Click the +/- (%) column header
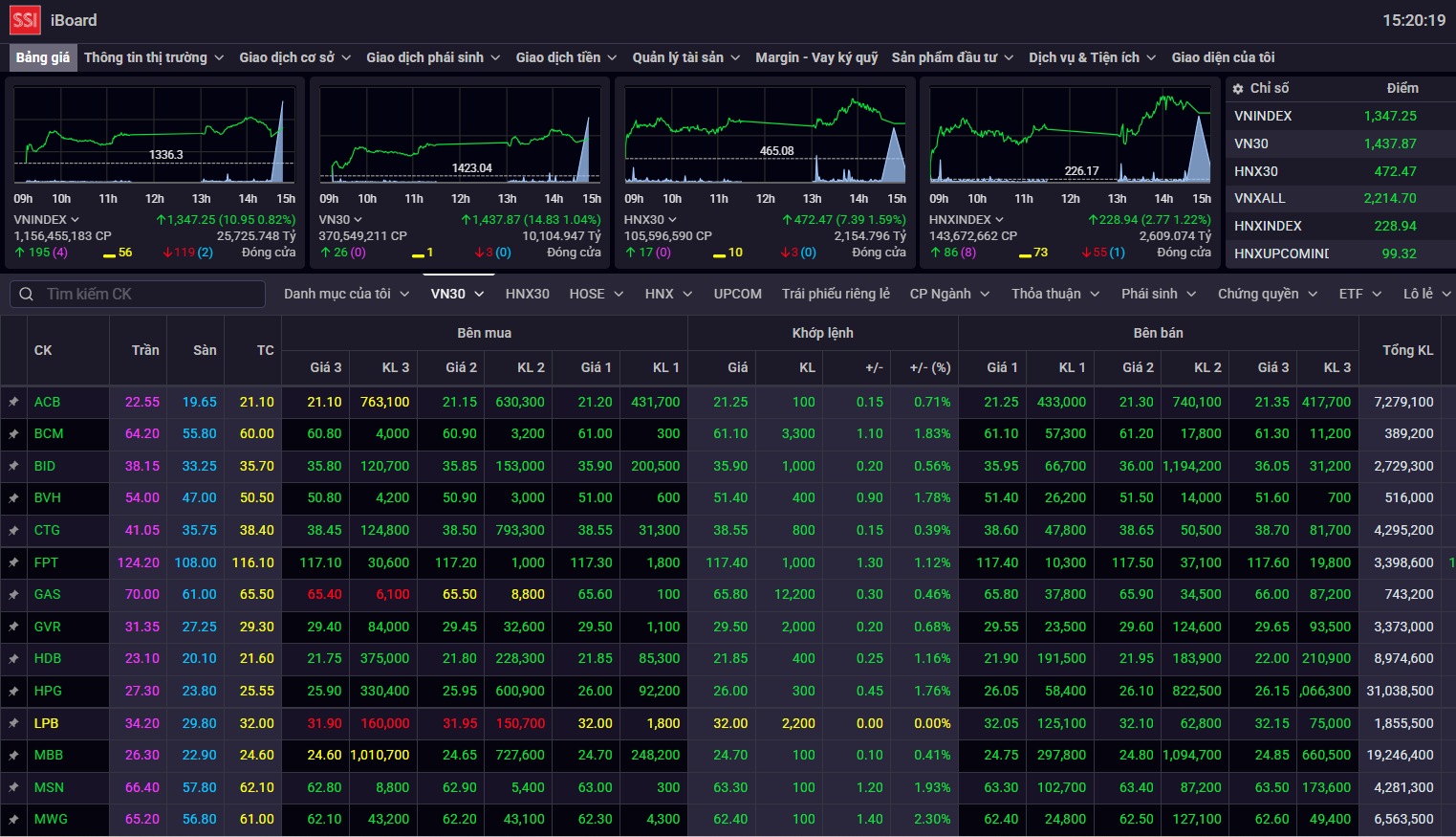This screenshot has height=837, width=1456. click(x=930, y=367)
